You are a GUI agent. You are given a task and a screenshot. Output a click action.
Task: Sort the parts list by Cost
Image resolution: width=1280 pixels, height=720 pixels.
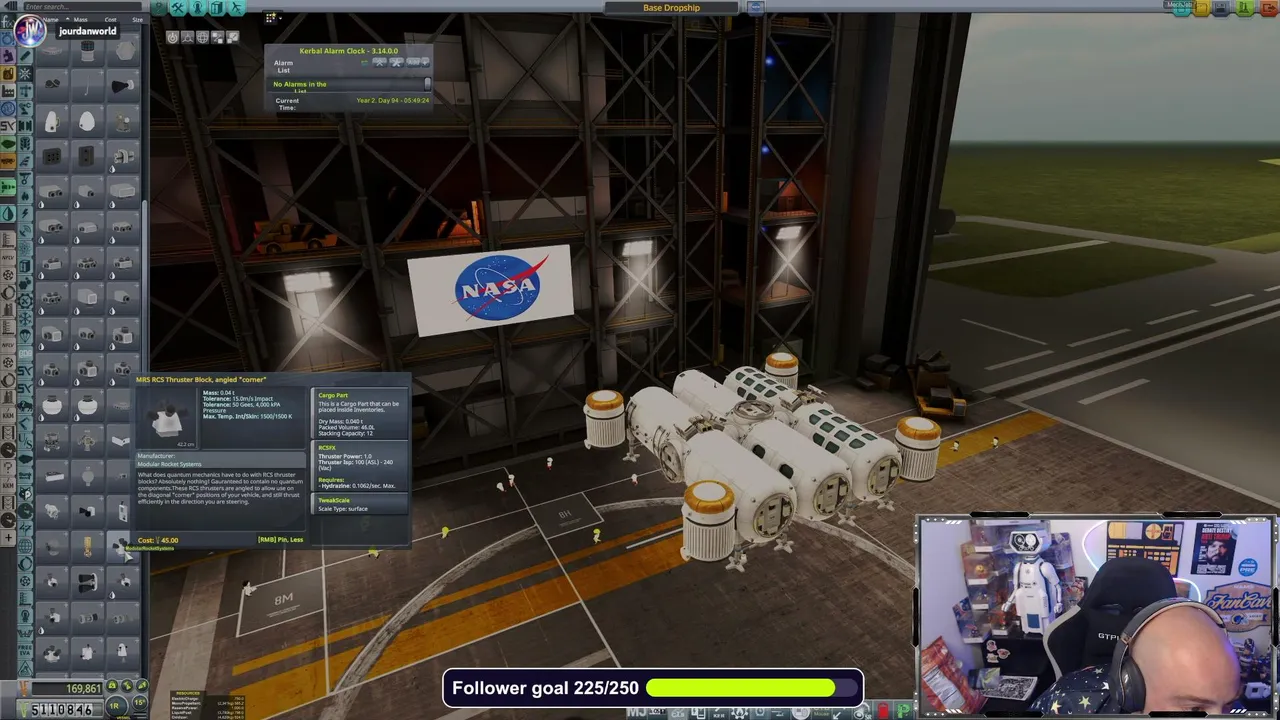(110, 20)
